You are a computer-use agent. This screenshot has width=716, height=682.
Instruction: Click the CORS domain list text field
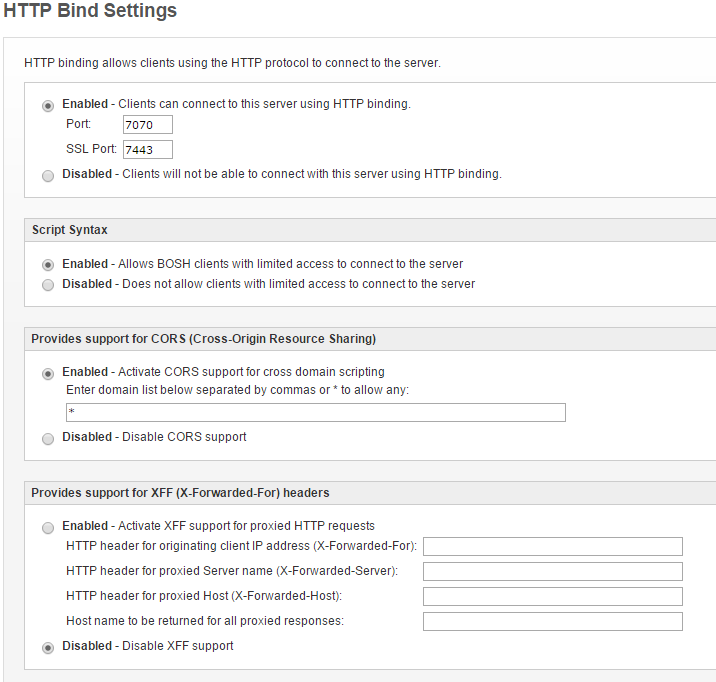316,412
